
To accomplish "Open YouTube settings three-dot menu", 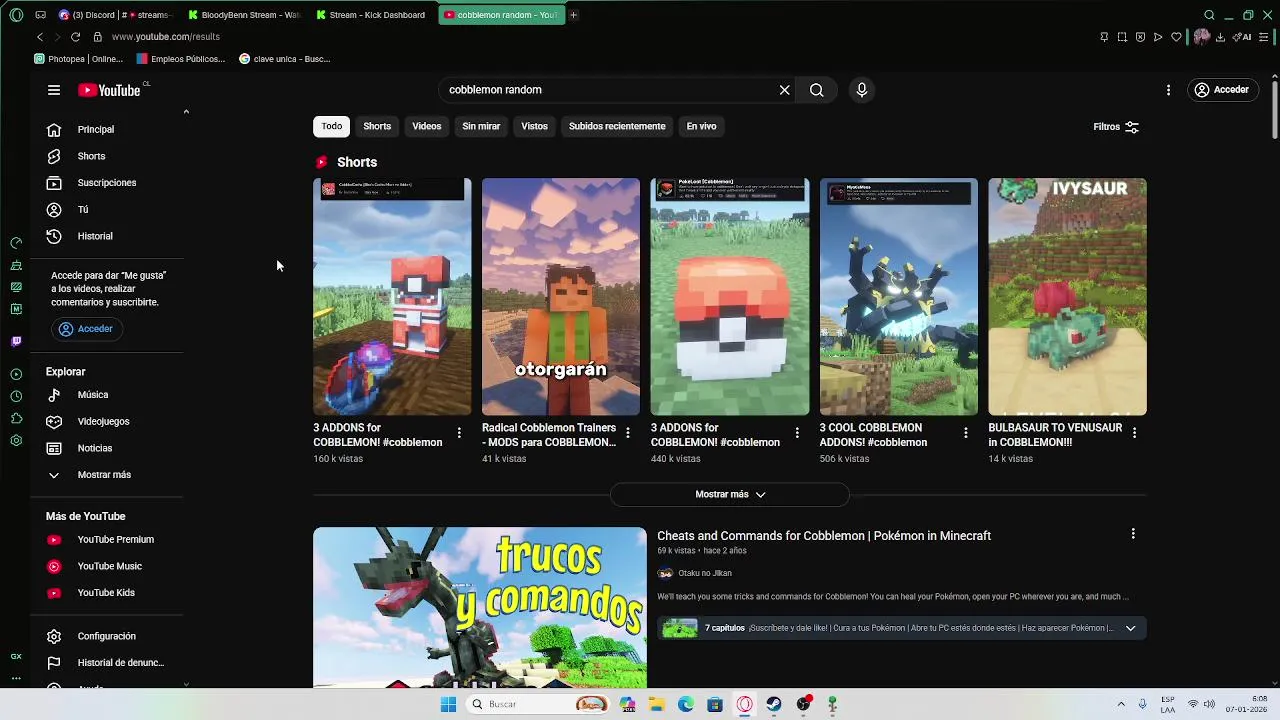I will pos(1168,90).
